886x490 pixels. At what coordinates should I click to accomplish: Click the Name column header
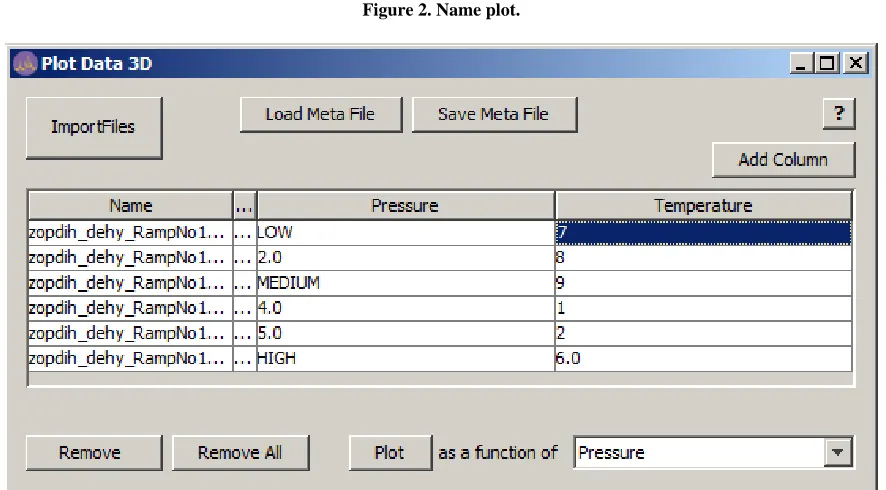[131, 206]
